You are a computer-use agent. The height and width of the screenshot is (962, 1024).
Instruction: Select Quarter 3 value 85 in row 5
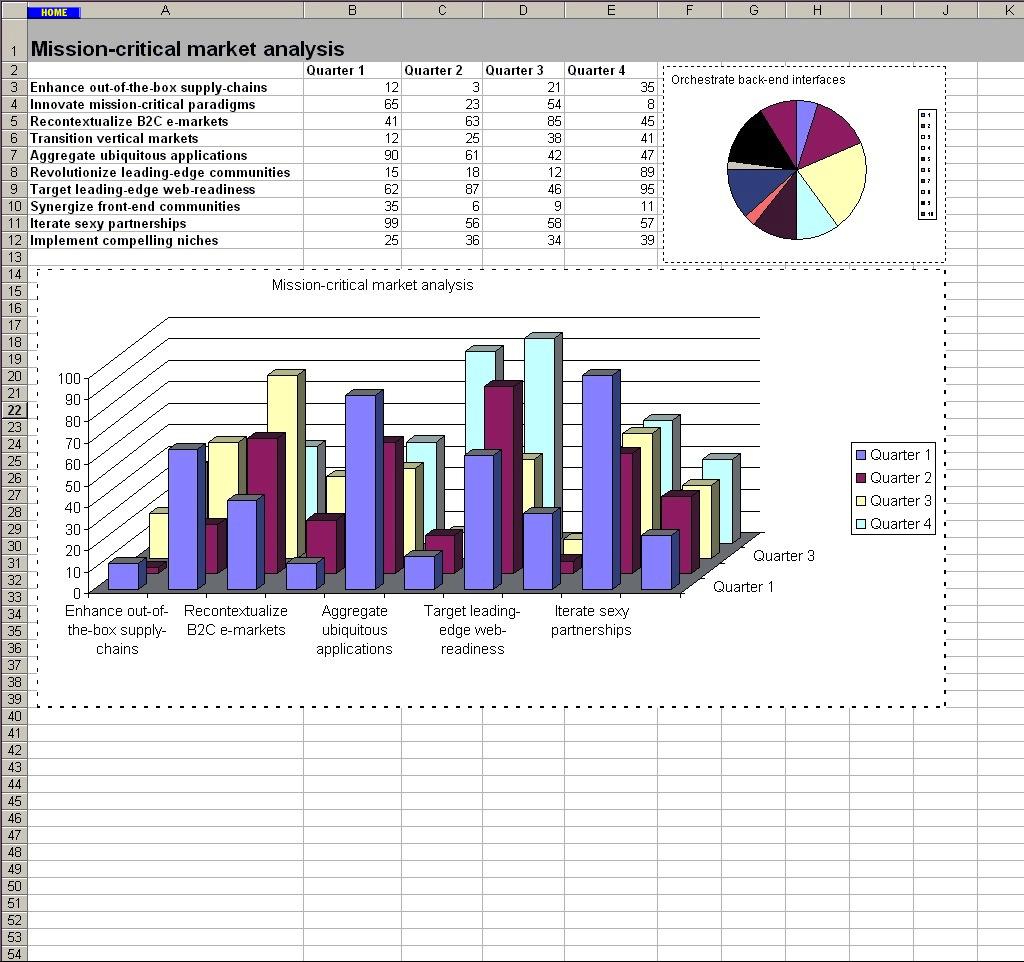click(523, 121)
